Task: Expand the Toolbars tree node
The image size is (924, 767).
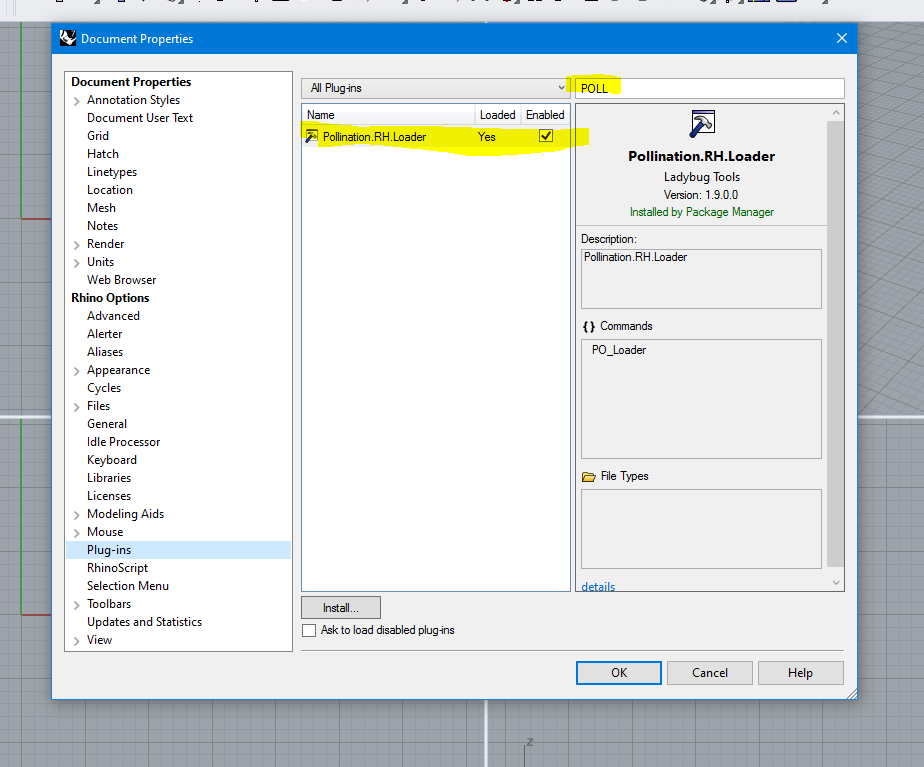Action: (77, 605)
